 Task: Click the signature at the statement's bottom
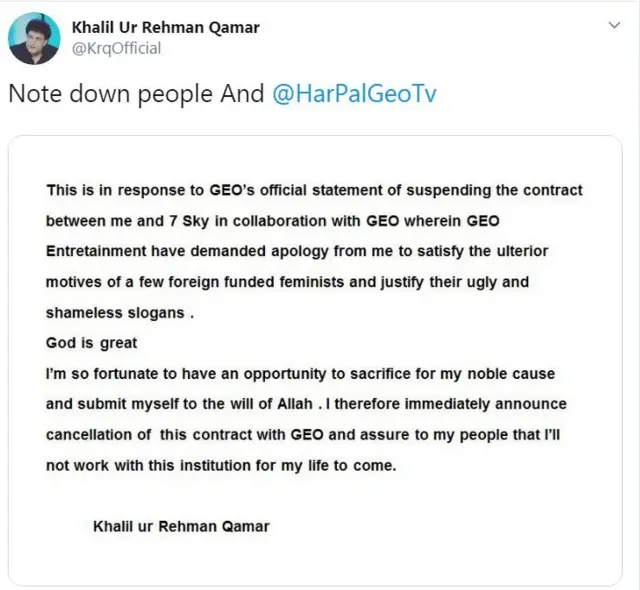181,526
